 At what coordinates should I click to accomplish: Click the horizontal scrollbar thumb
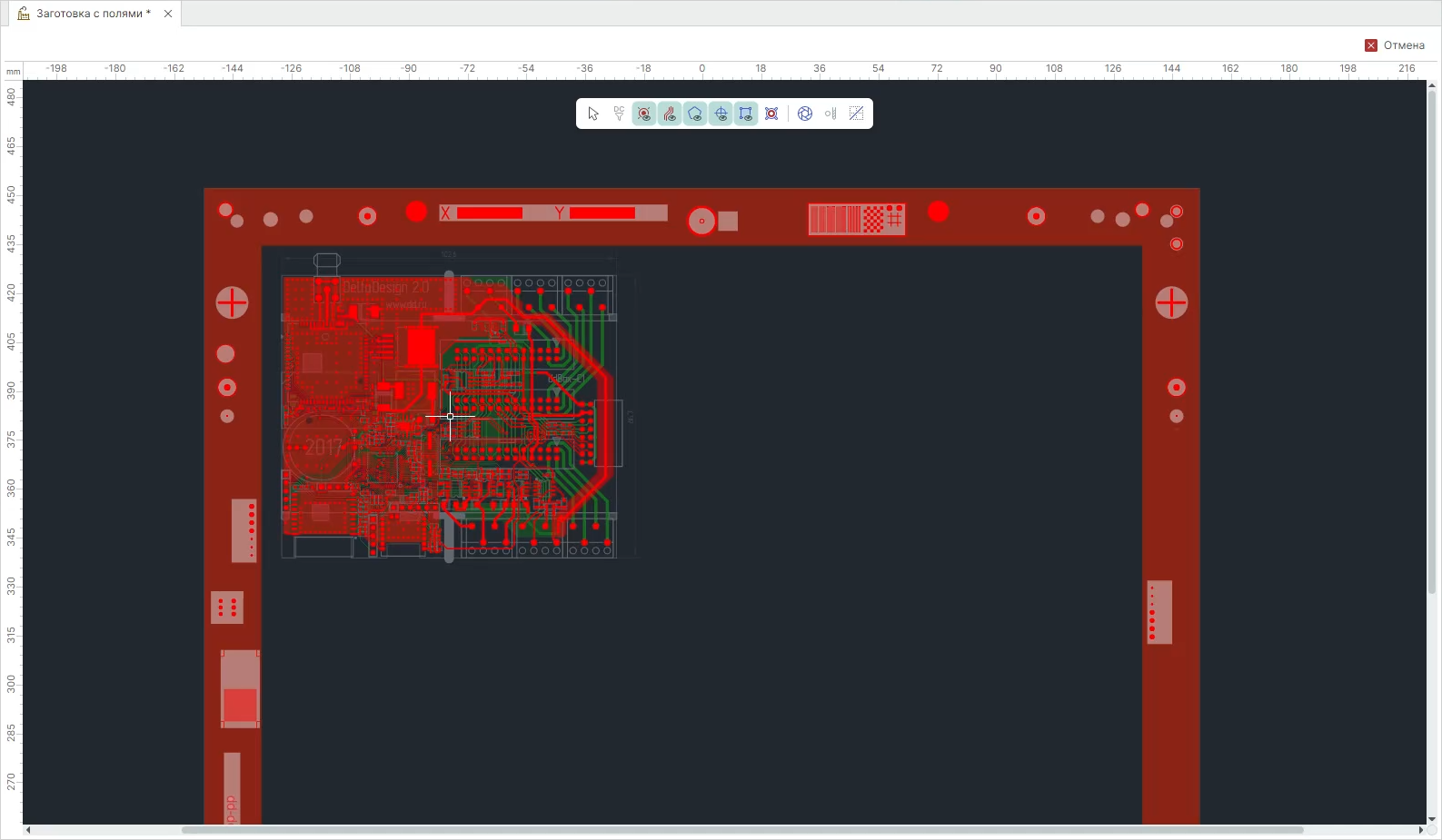tap(741, 830)
